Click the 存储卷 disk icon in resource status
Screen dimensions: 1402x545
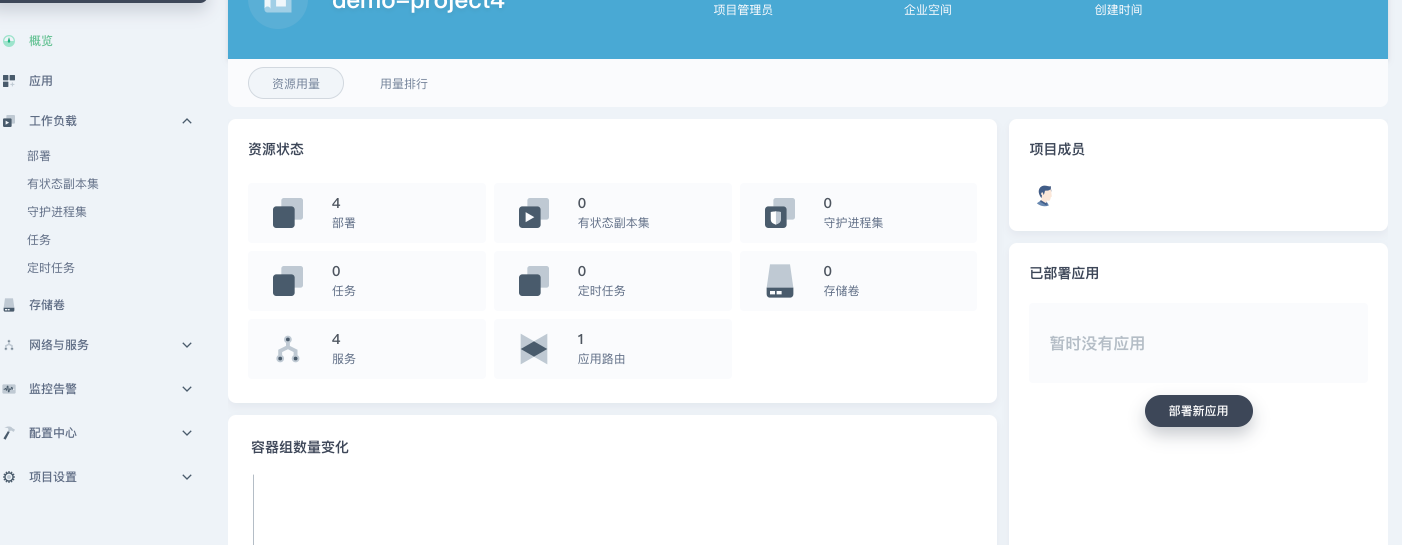(x=779, y=281)
